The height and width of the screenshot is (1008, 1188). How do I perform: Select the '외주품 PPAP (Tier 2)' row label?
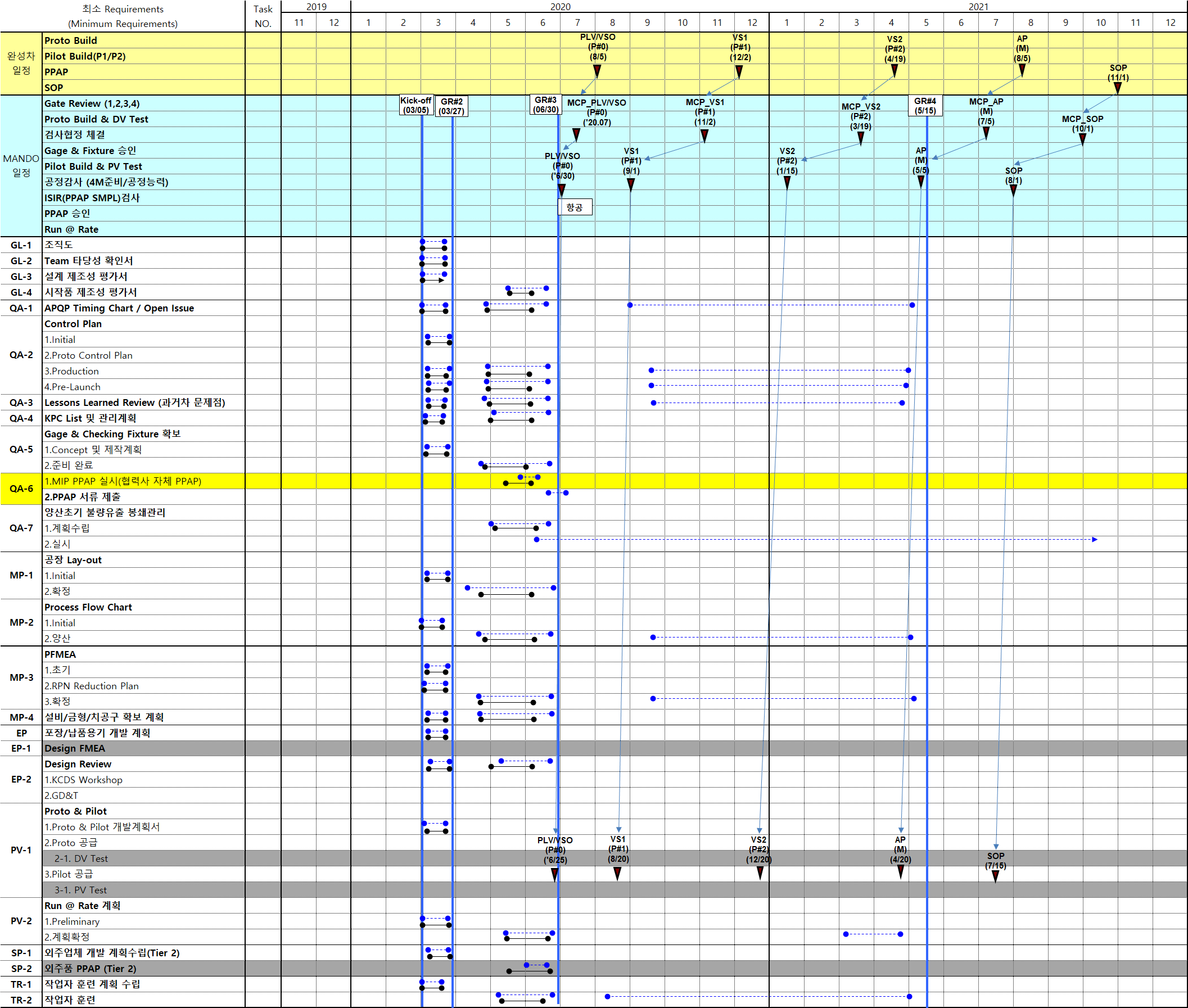[x=91, y=968]
